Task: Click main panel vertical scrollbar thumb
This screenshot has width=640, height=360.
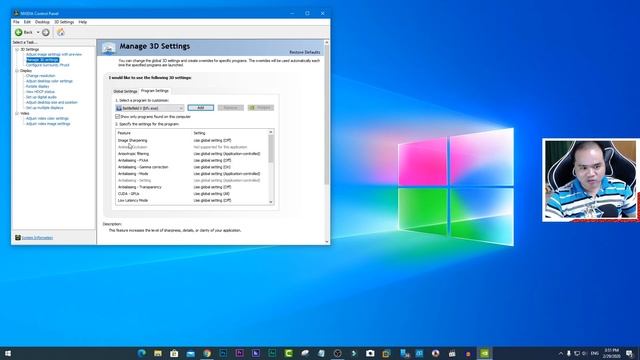Action: point(327,115)
